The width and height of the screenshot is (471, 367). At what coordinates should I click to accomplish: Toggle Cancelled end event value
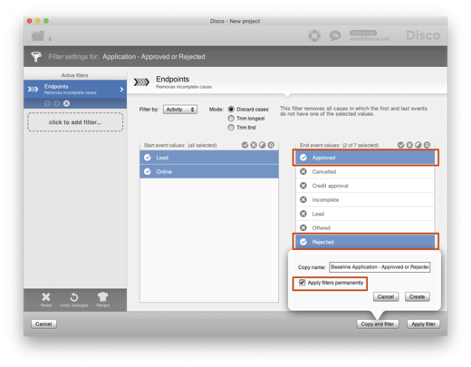click(x=365, y=172)
